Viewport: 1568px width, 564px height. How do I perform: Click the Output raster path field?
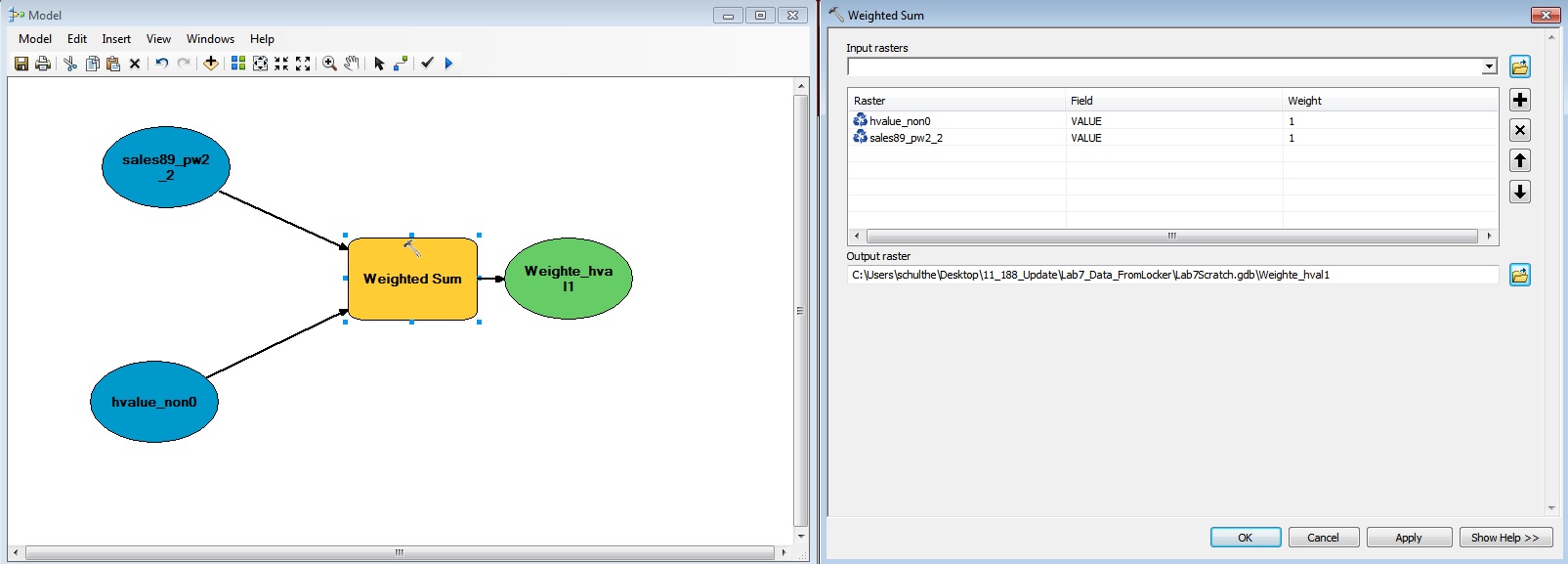(1172, 275)
